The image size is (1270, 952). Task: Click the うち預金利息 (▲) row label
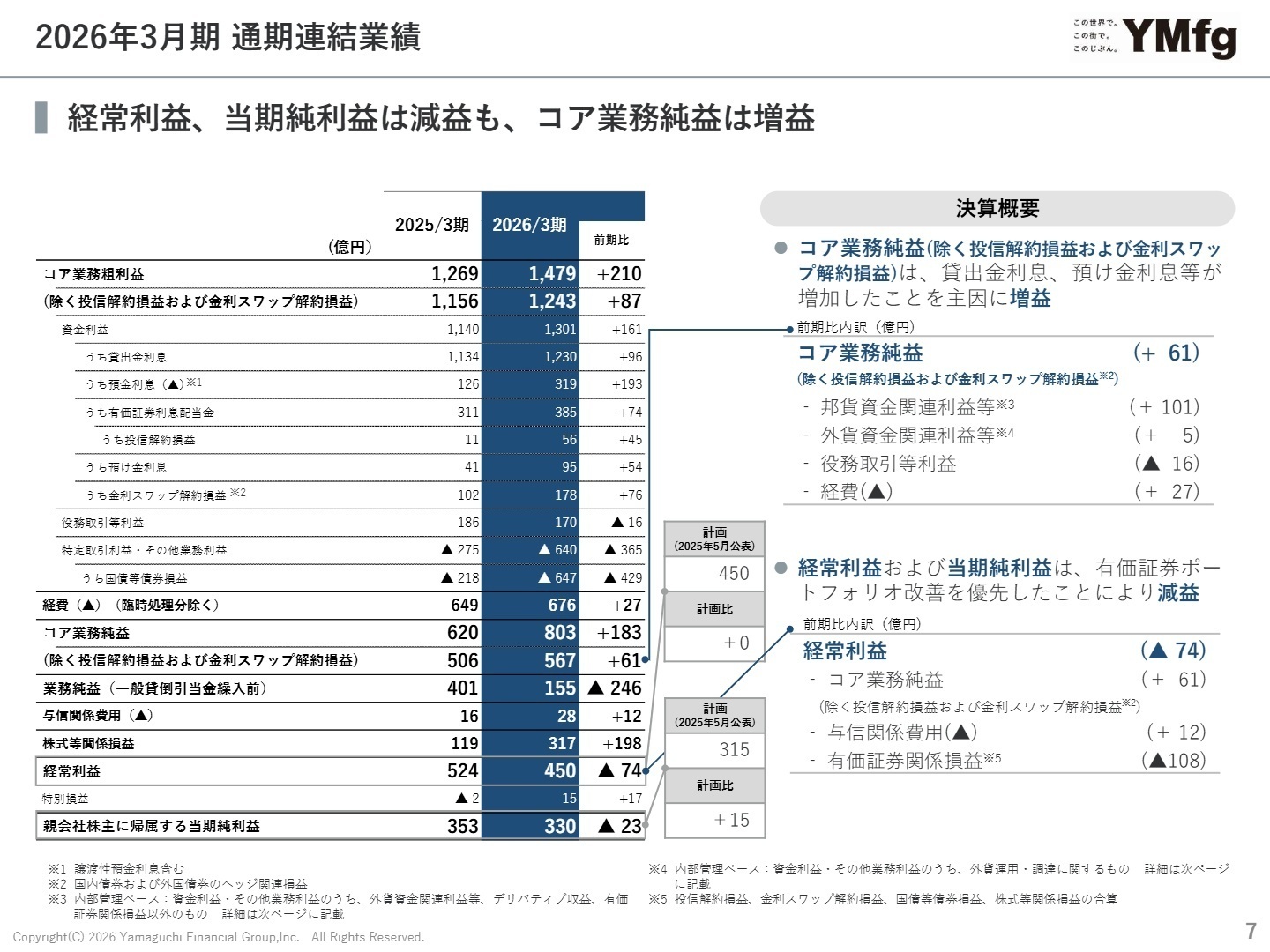click(x=144, y=384)
